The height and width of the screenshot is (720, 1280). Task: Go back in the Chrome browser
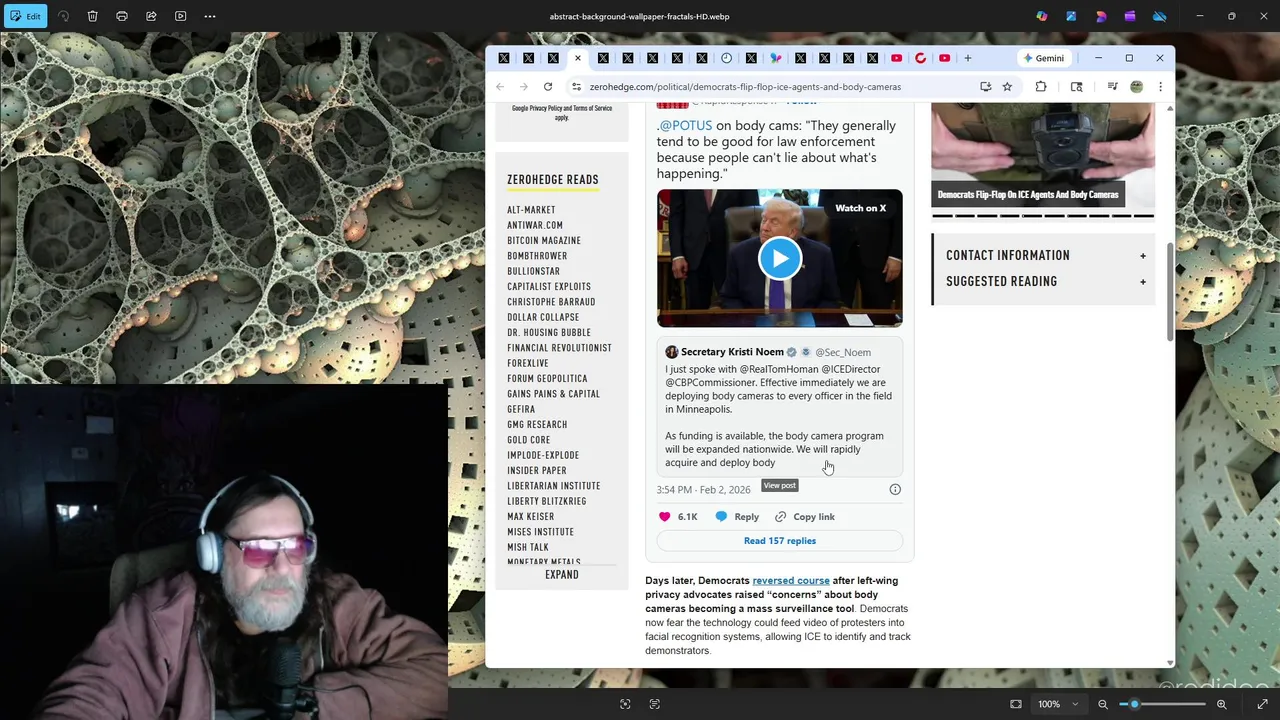click(x=500, y=87)
